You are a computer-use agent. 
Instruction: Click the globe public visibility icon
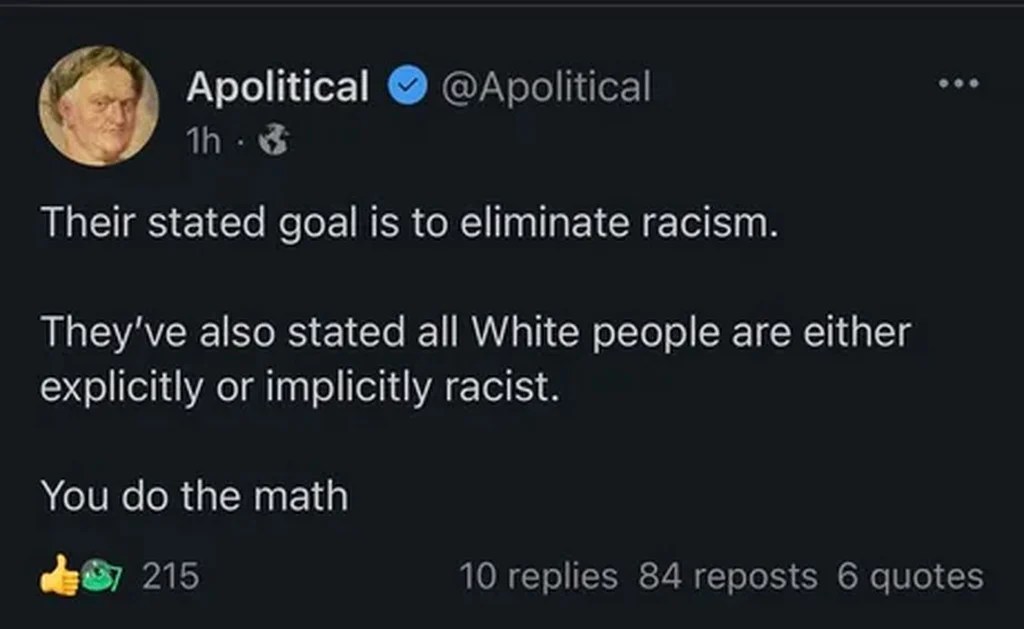coord(273,142)
